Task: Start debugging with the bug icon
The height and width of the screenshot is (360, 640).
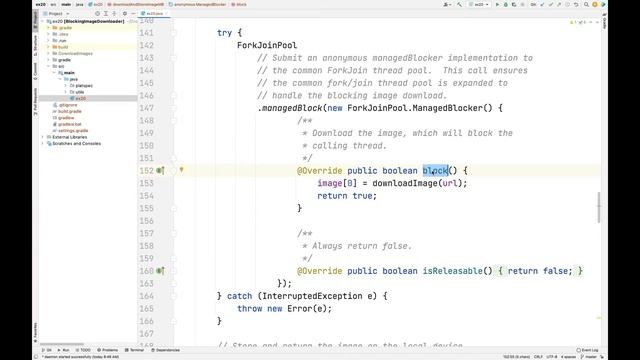Action: coord(506,4)
